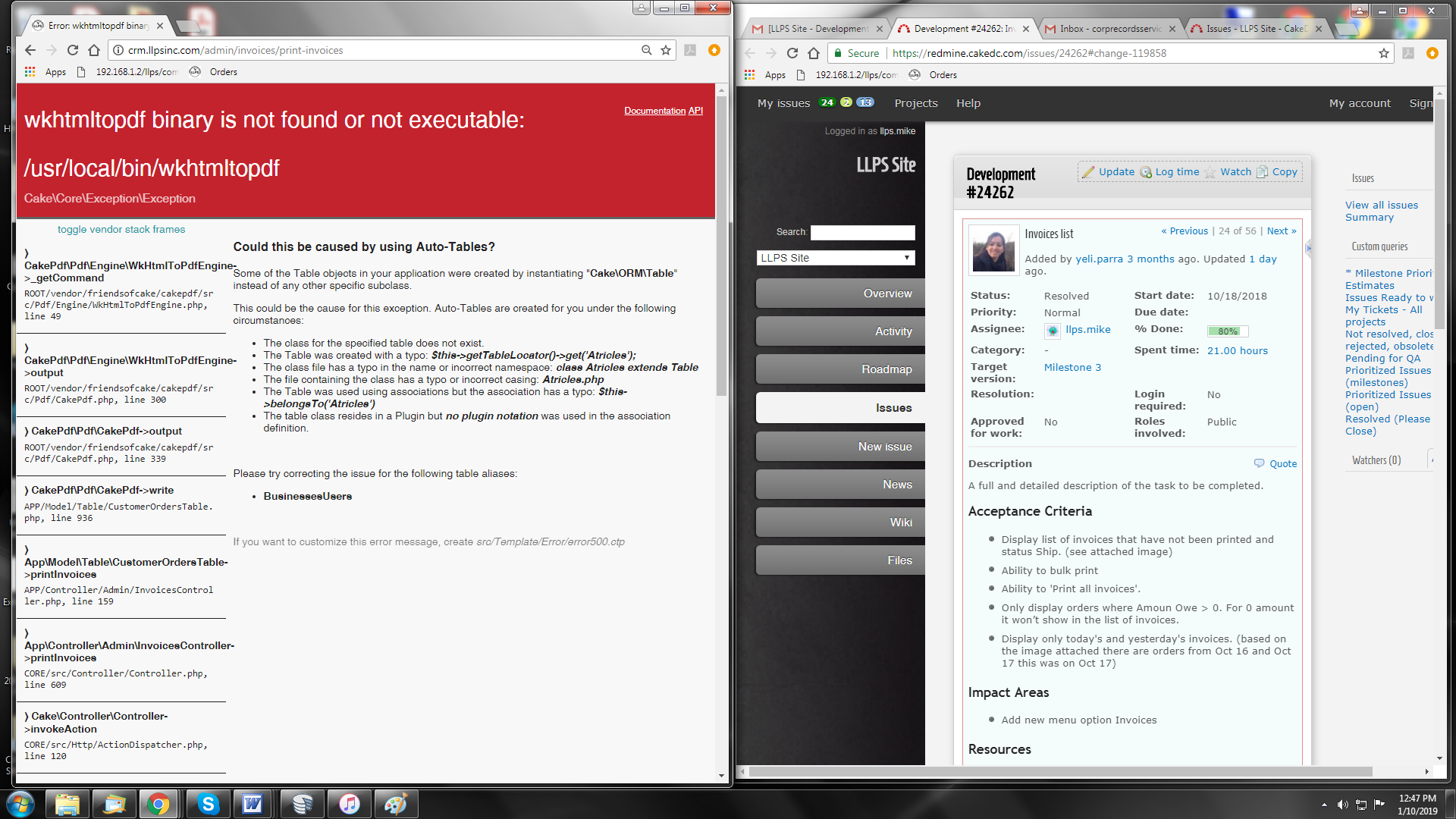Viewport: 1456px width, 819px height.
Task: Click the home icon in left browser
Action: (94, 50)
